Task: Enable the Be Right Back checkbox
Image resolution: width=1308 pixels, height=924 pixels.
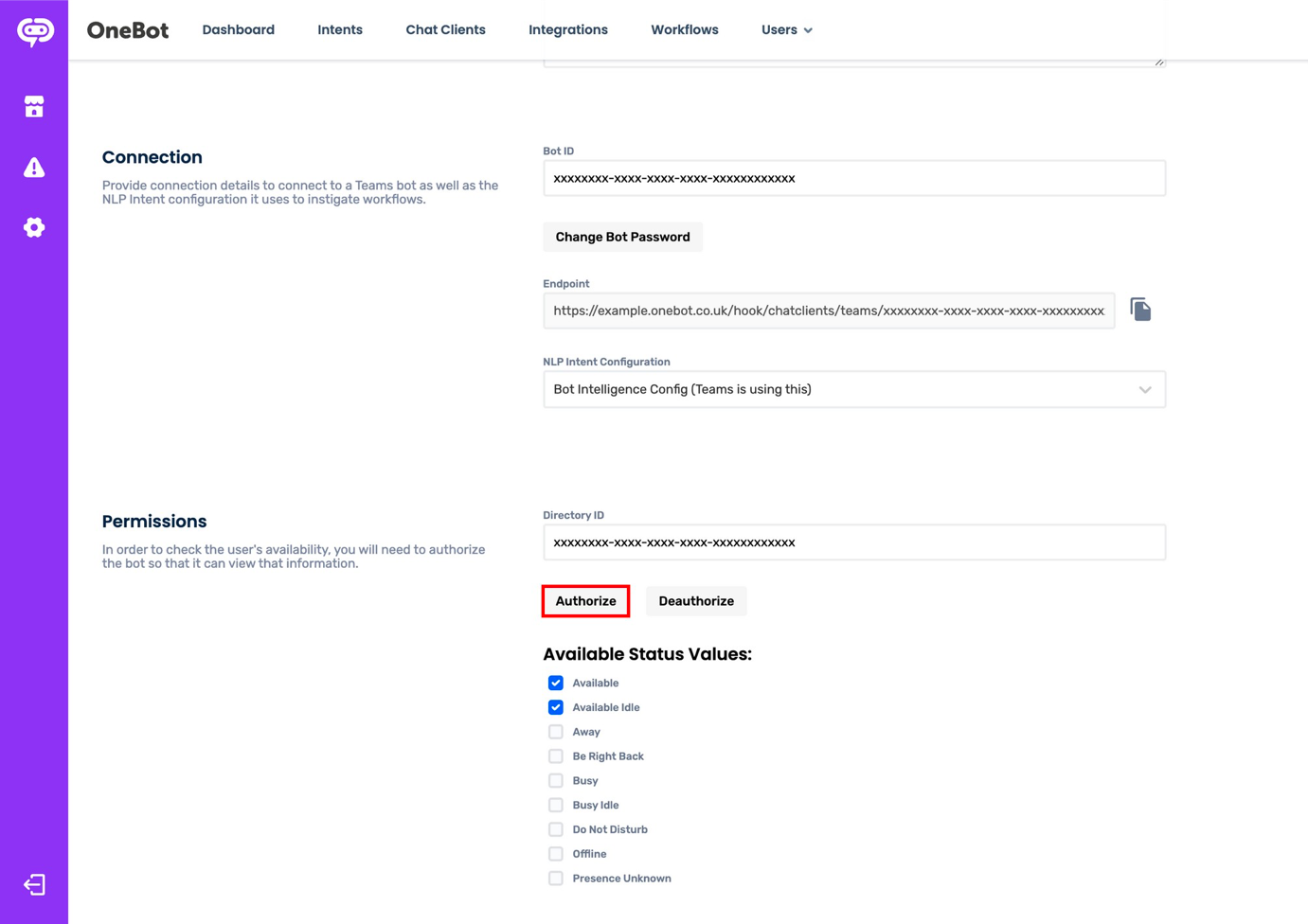Action: pyautogui.click(x=556, y=756)
